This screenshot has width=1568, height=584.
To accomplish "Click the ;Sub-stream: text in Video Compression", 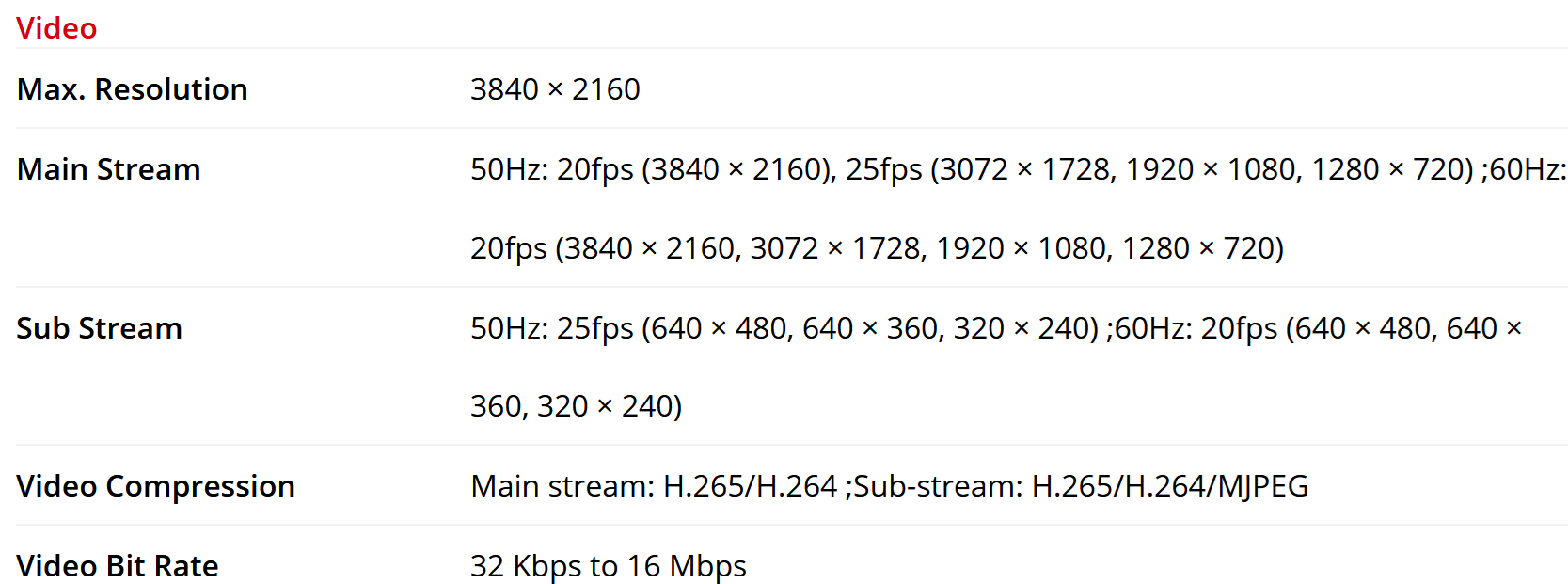I will 934,486.
